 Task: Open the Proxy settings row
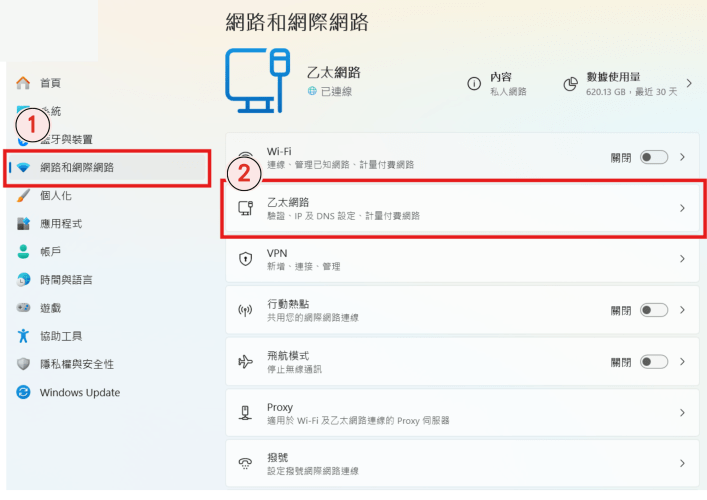click(x=462, y=413)
